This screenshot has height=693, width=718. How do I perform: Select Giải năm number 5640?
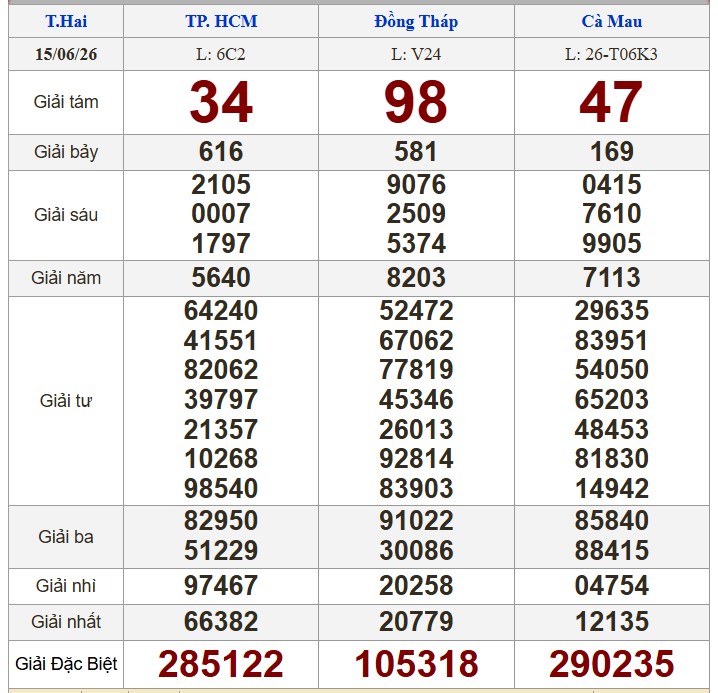[221, 278]
